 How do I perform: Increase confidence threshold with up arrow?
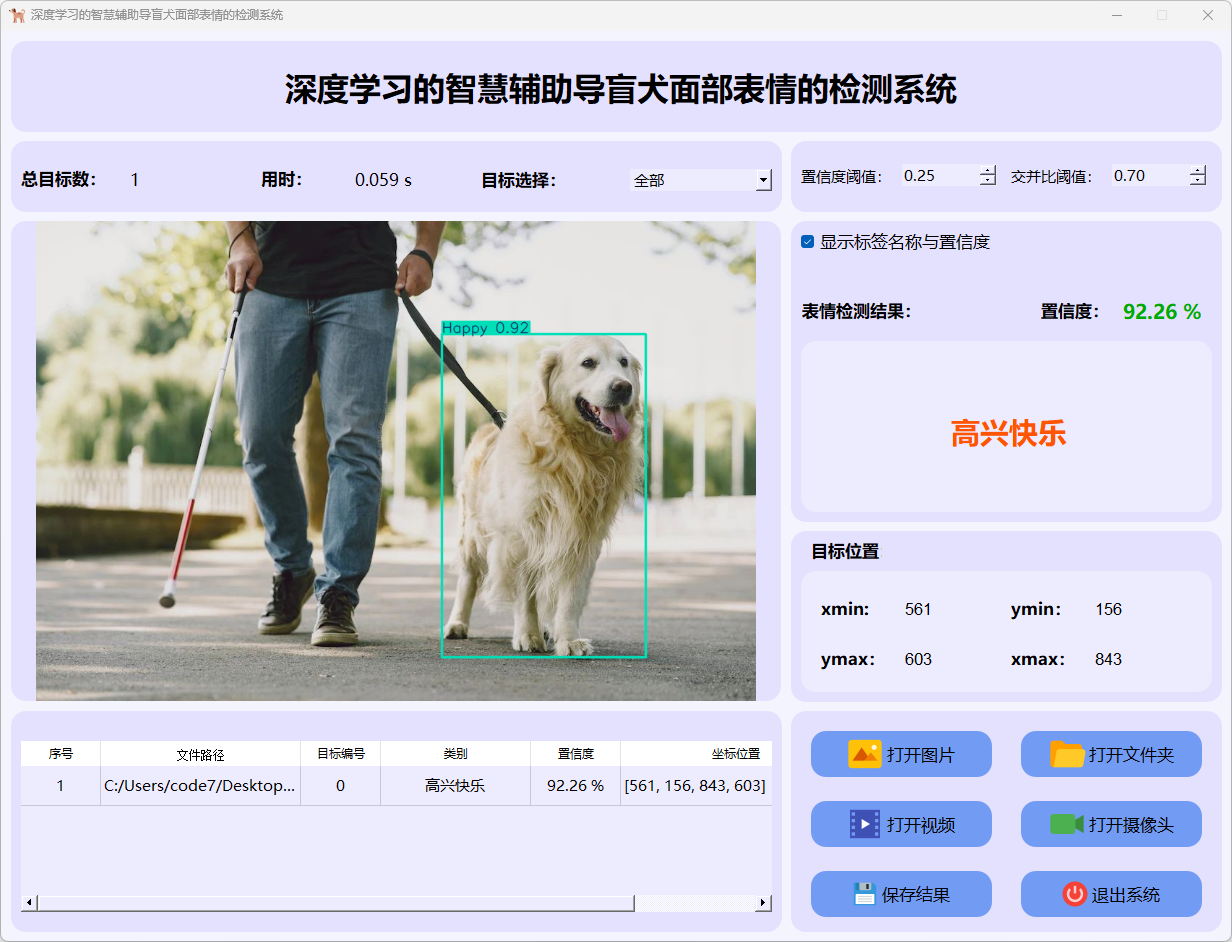coord(988,171)
